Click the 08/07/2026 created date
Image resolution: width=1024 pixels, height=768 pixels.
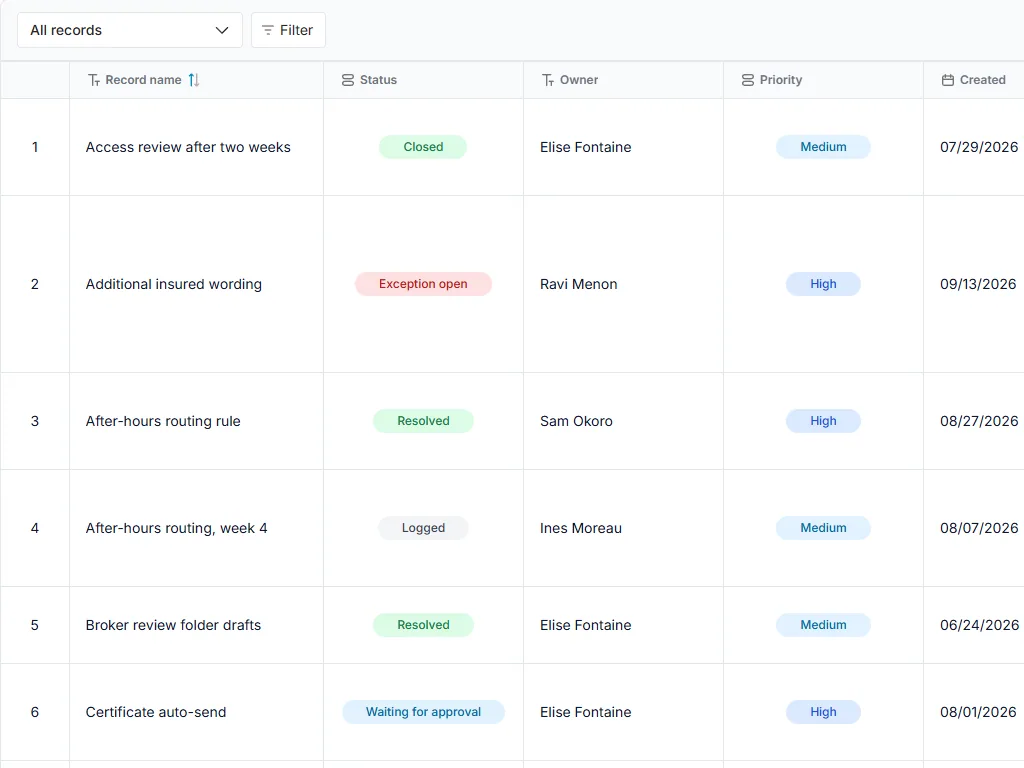(979, 528)
